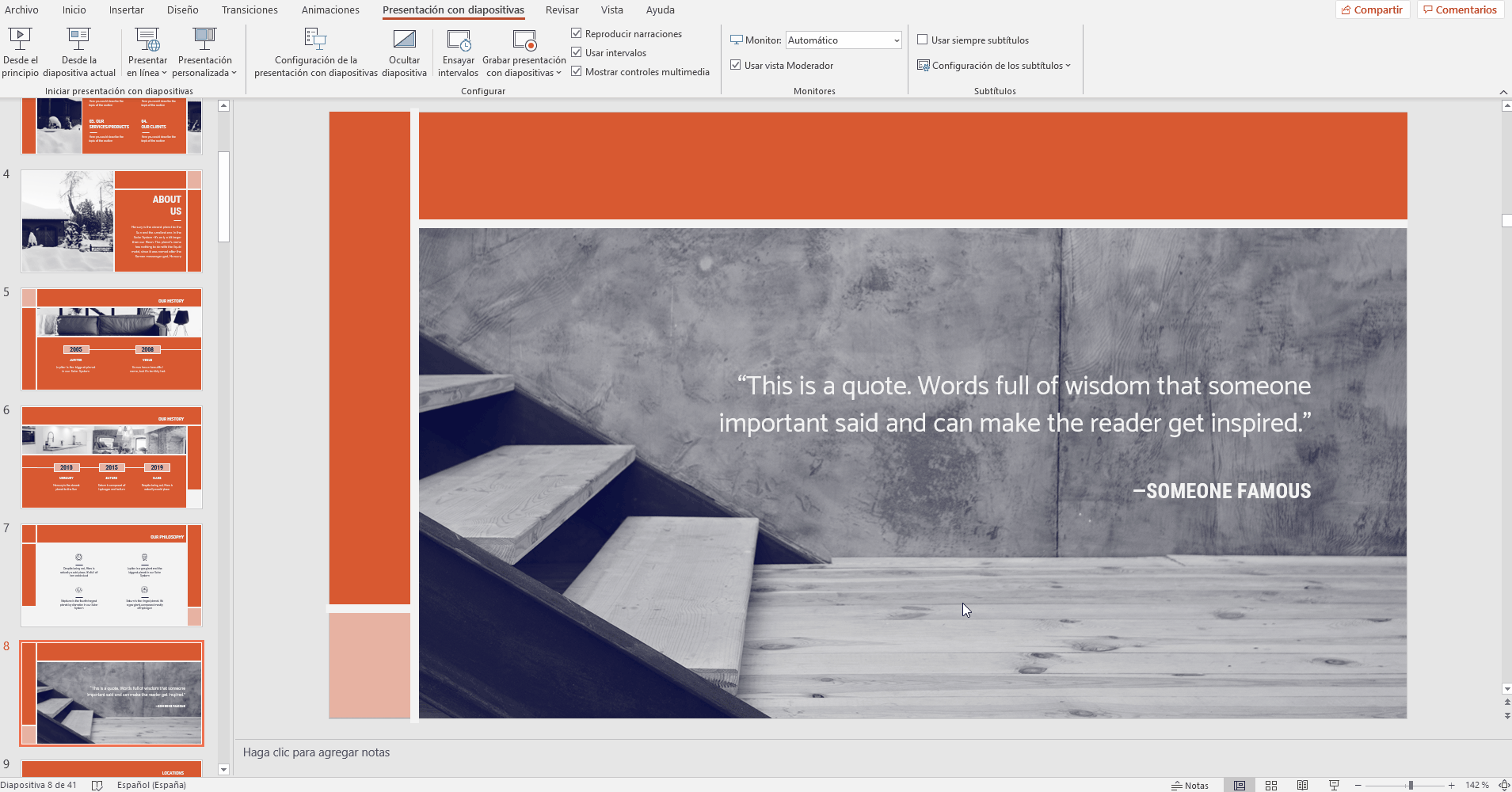Click the zoom slider handle
The image size is (1512, 792).
click(1411, 785)
